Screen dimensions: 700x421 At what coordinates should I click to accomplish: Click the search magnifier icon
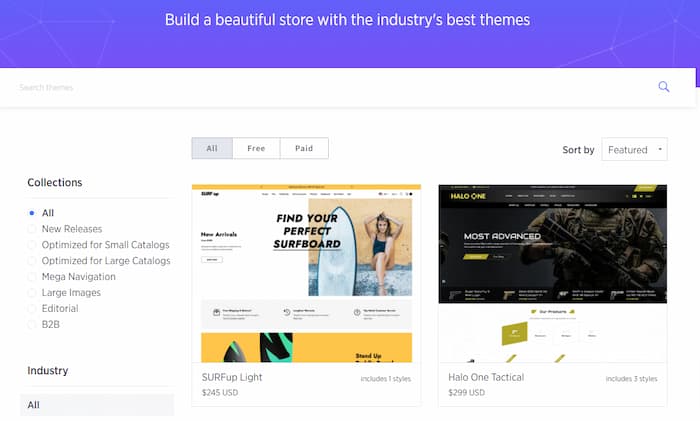[664, 87]
